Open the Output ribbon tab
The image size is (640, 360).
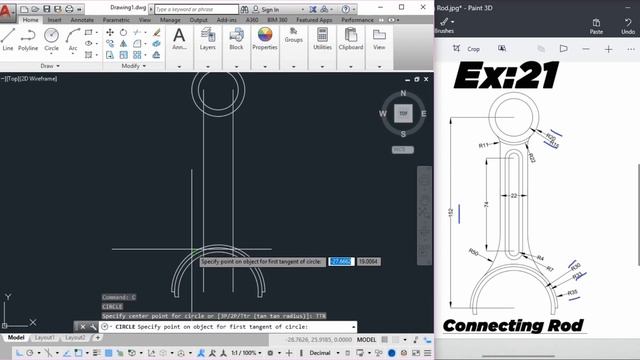[x=198, y=20]
